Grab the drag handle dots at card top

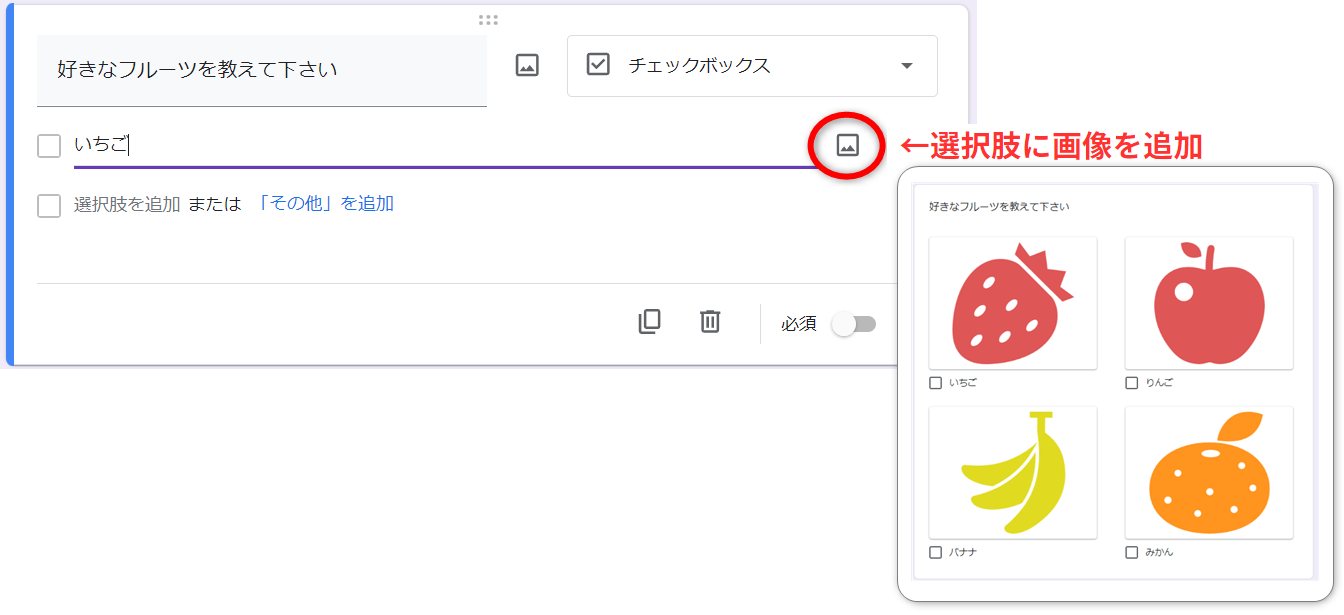pyautogui.click(x=488, y=20)
